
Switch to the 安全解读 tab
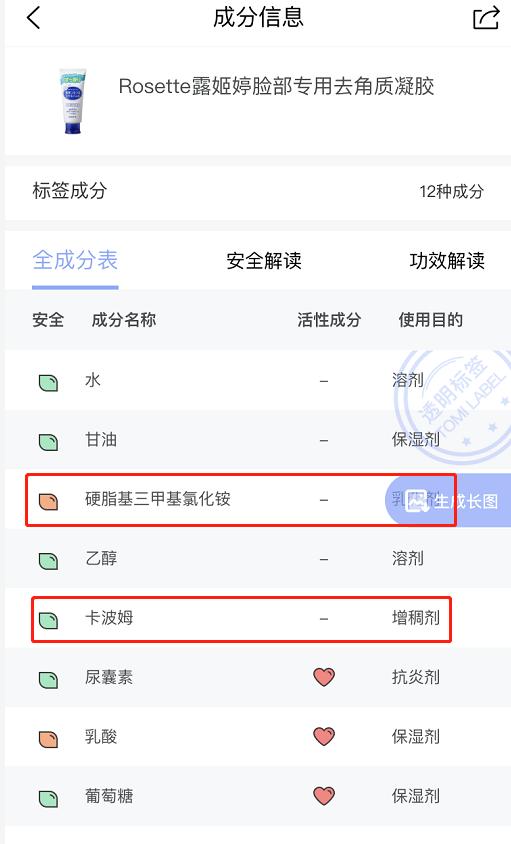pyautogui.click(x=263, y=261)
